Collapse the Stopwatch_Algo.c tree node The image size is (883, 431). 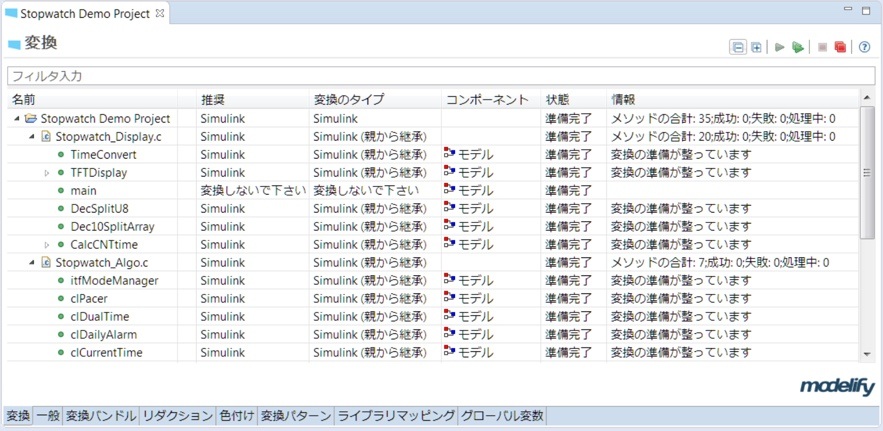32,263
